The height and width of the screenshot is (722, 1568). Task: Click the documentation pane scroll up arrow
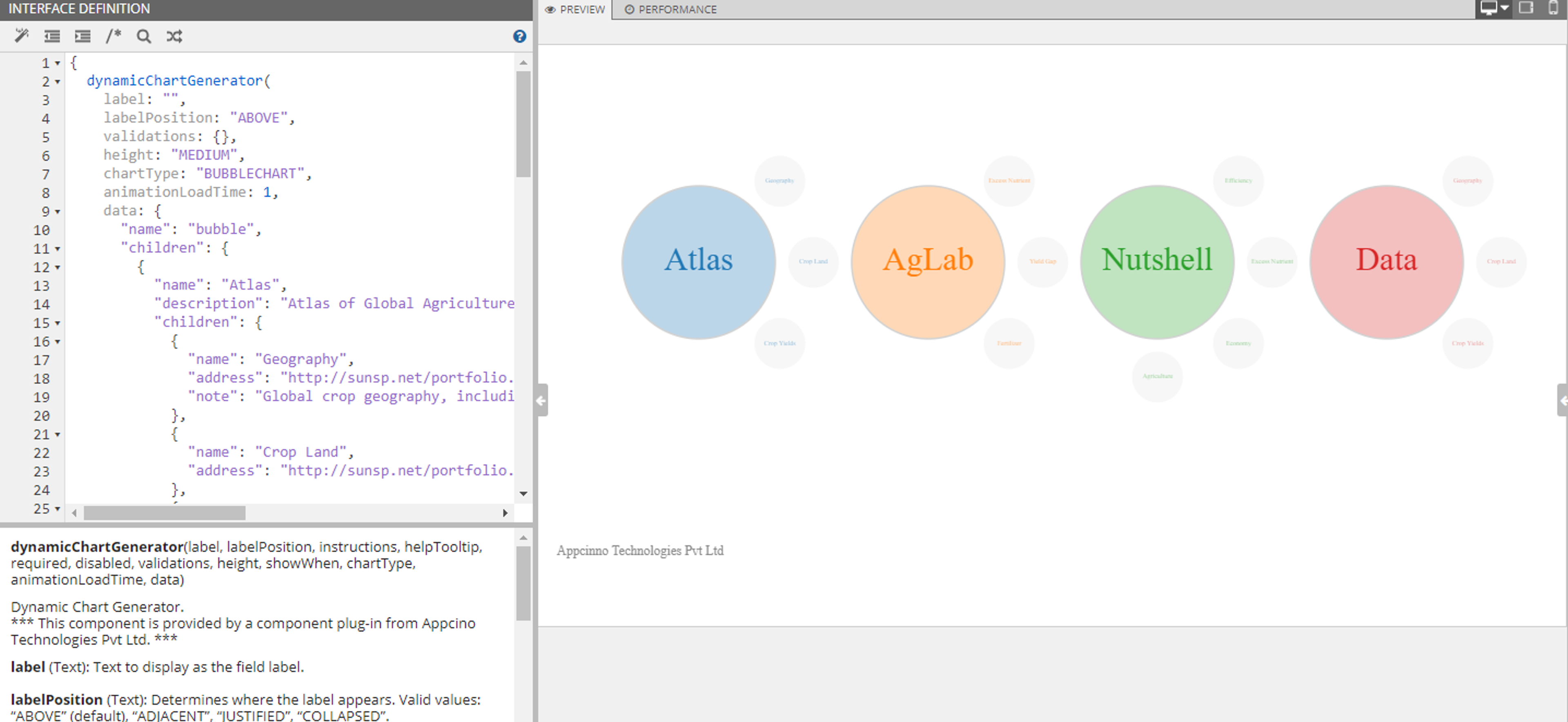click(523, 537)
